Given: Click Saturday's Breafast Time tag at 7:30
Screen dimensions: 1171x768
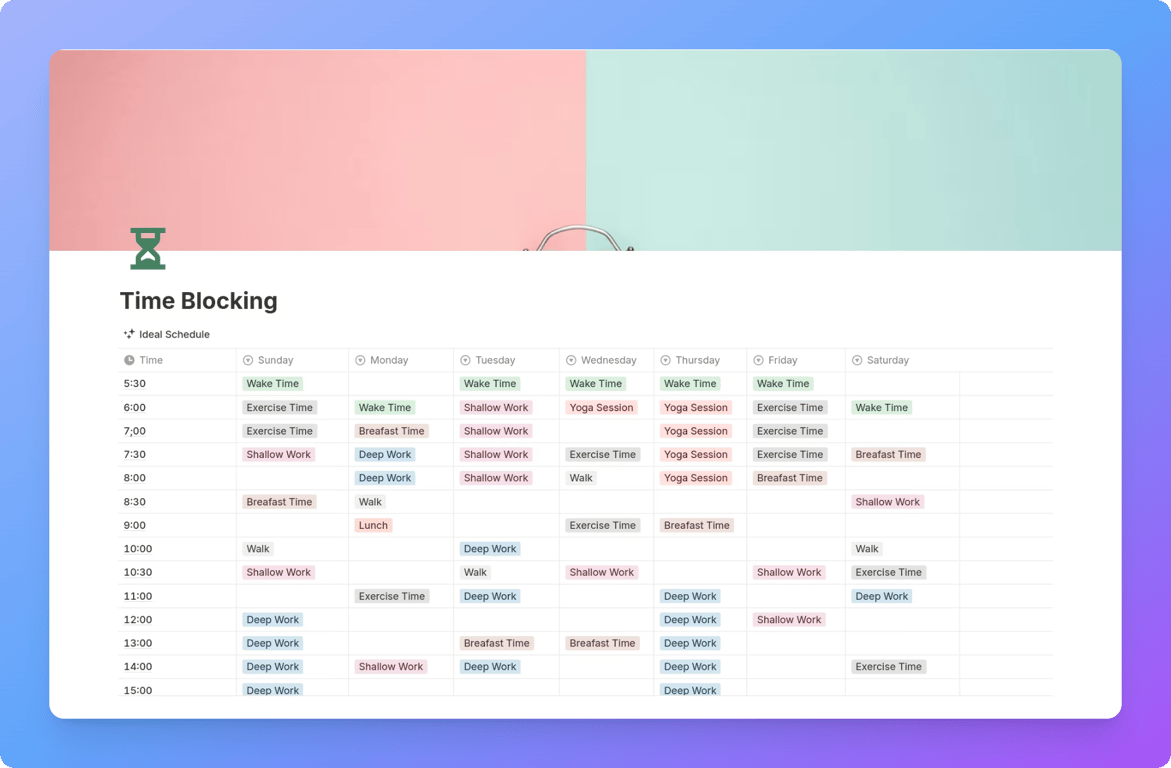Looking at the screenshot, I should coord(888,454).
